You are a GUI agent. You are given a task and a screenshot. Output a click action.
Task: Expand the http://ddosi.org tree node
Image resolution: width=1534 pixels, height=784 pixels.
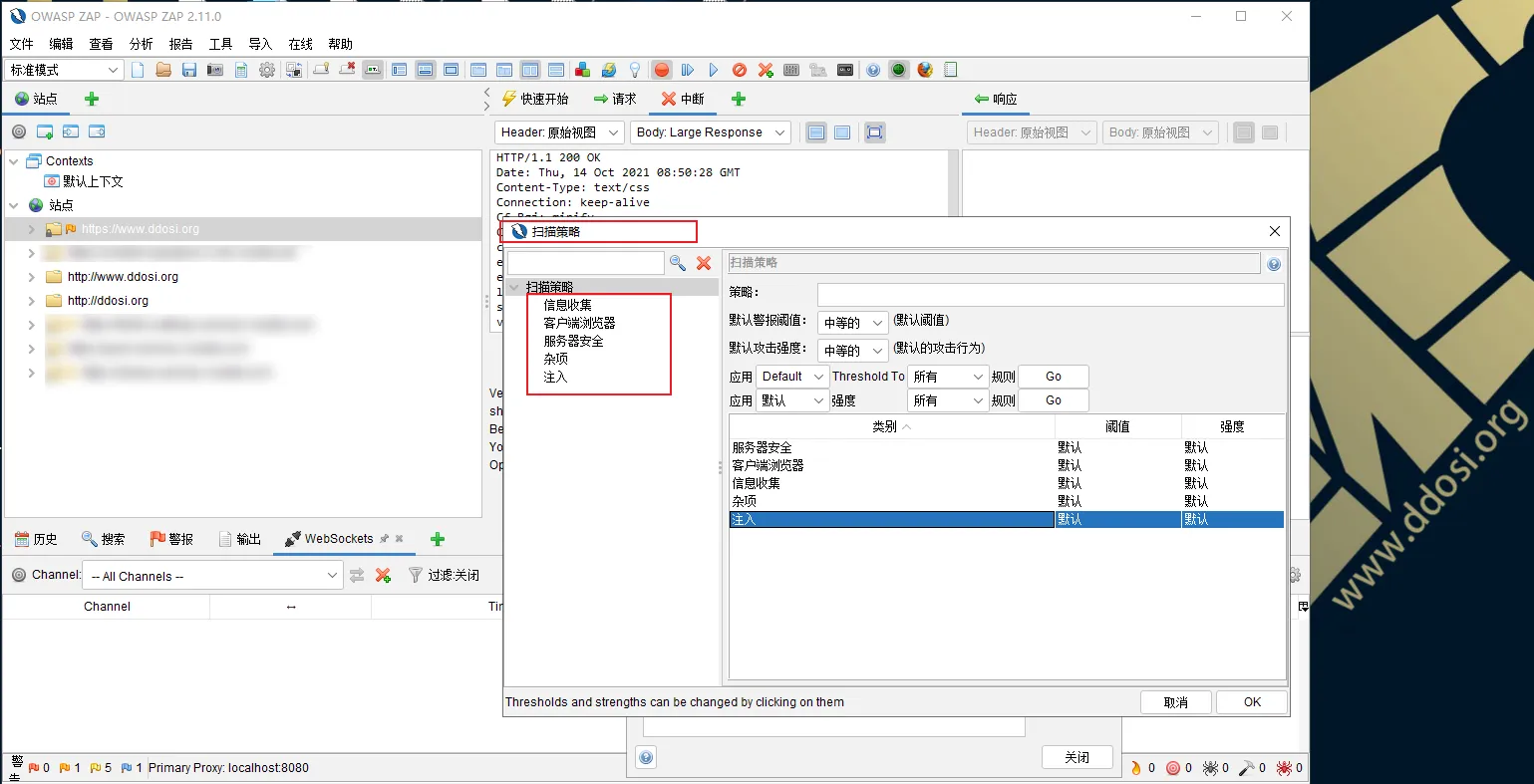(31, 301)
